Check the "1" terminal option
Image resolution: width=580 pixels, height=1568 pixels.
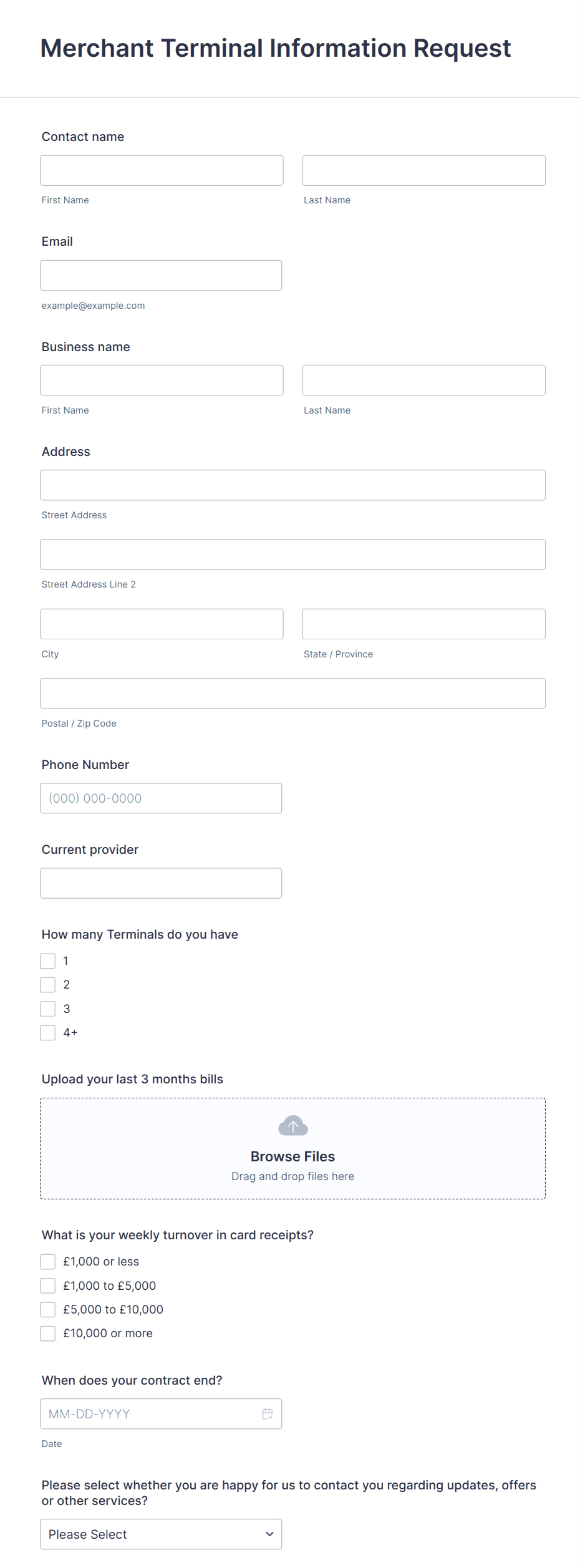coord(47,961)
